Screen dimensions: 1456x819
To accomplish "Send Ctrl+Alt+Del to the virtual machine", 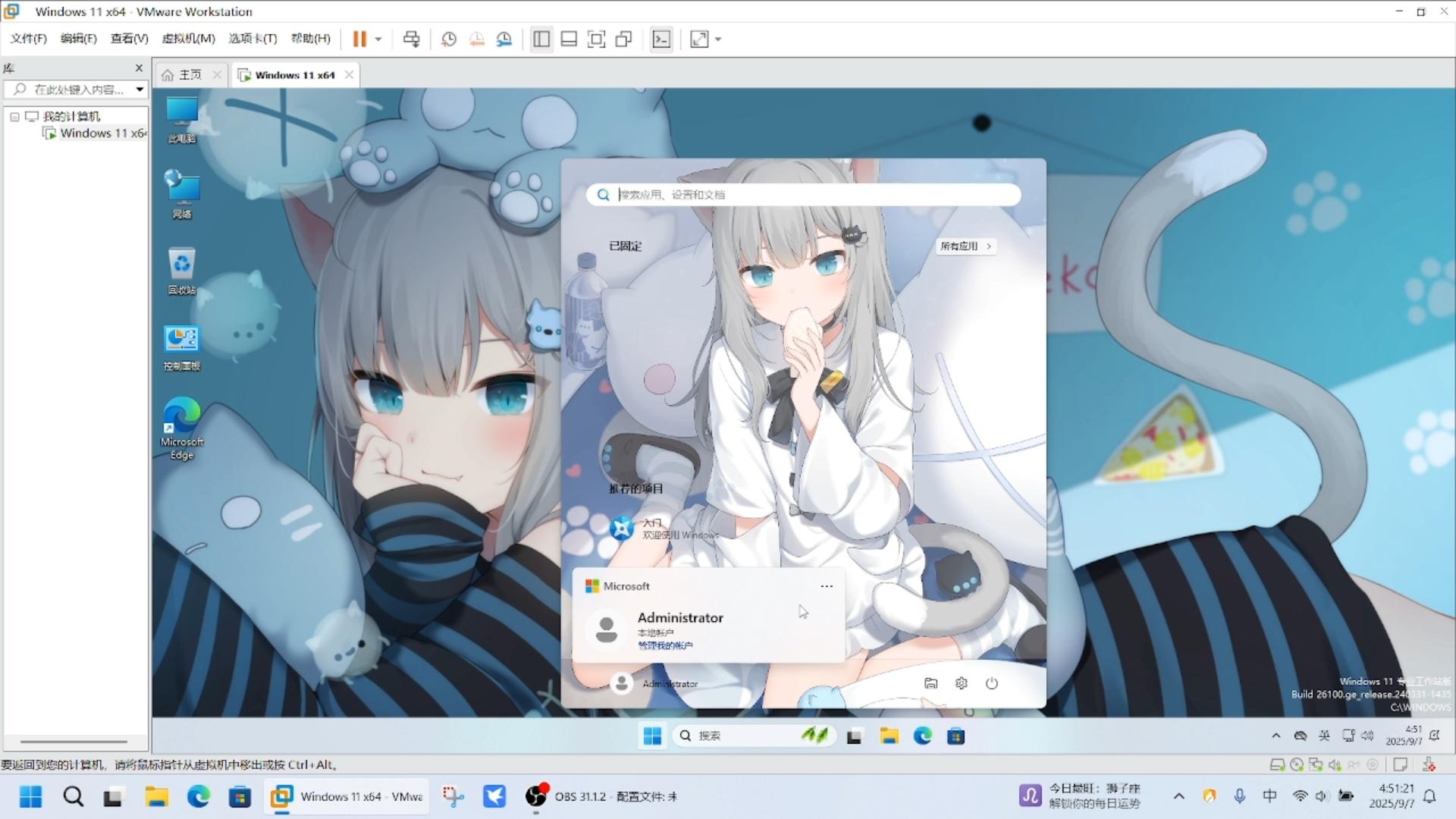I will pos(412,39).
